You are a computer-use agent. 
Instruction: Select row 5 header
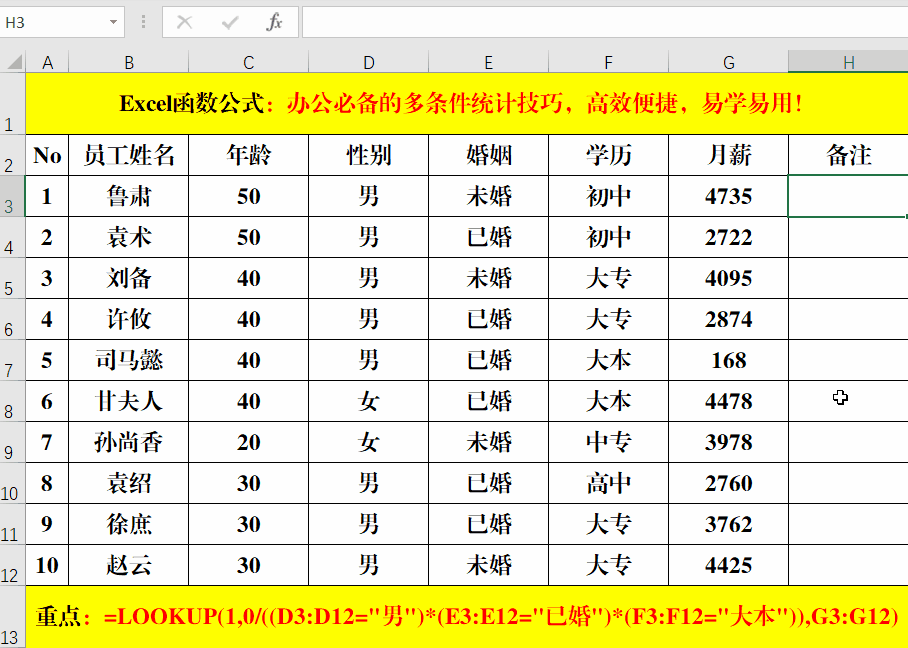[12, 278]
